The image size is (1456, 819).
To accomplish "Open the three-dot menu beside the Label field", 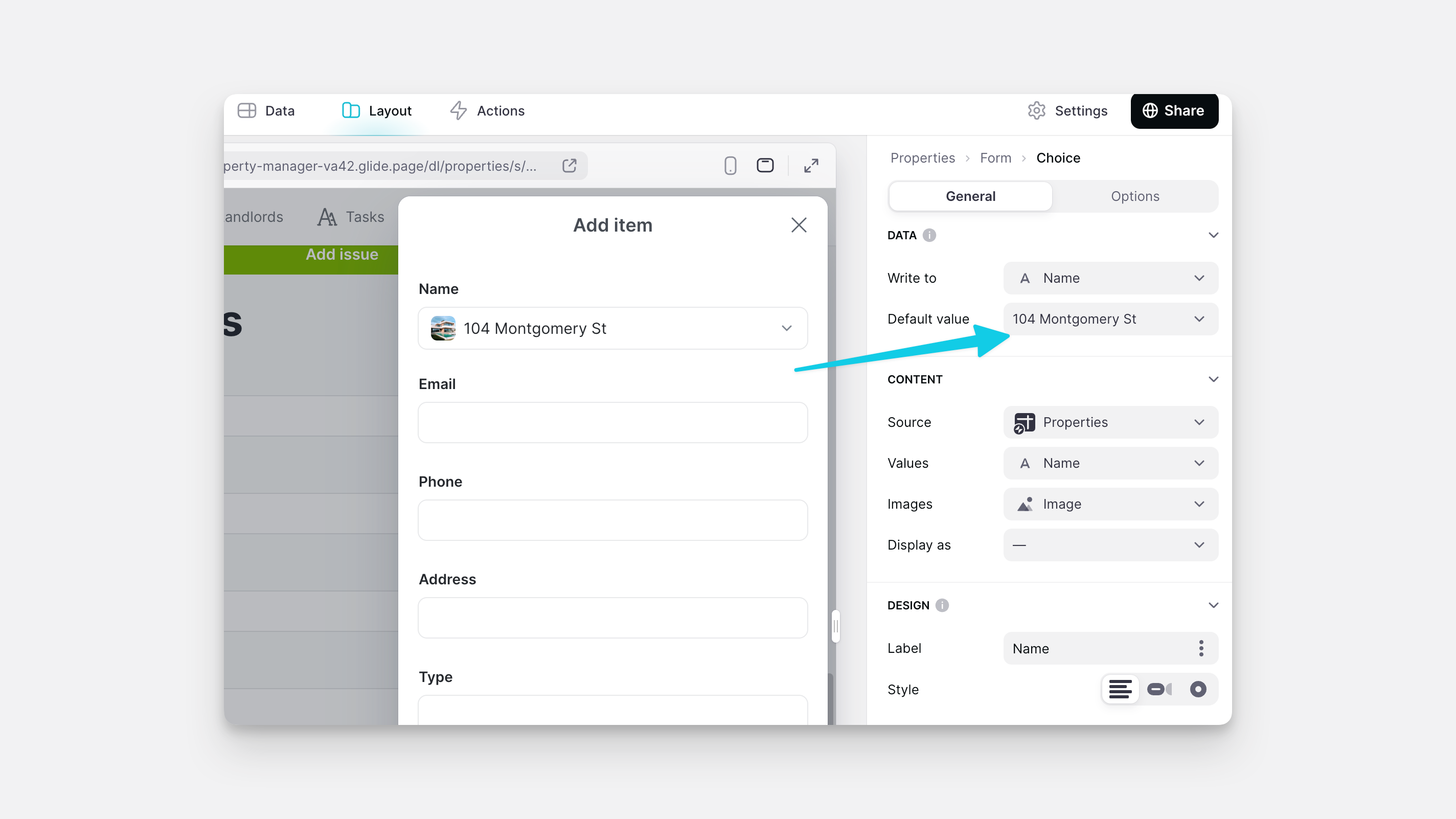I will 1201,648.
